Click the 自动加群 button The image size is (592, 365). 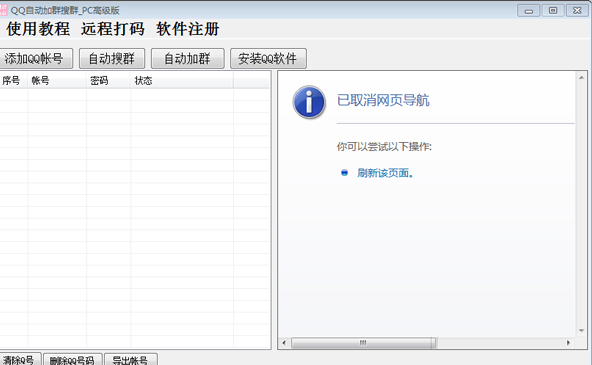point(188,59)
